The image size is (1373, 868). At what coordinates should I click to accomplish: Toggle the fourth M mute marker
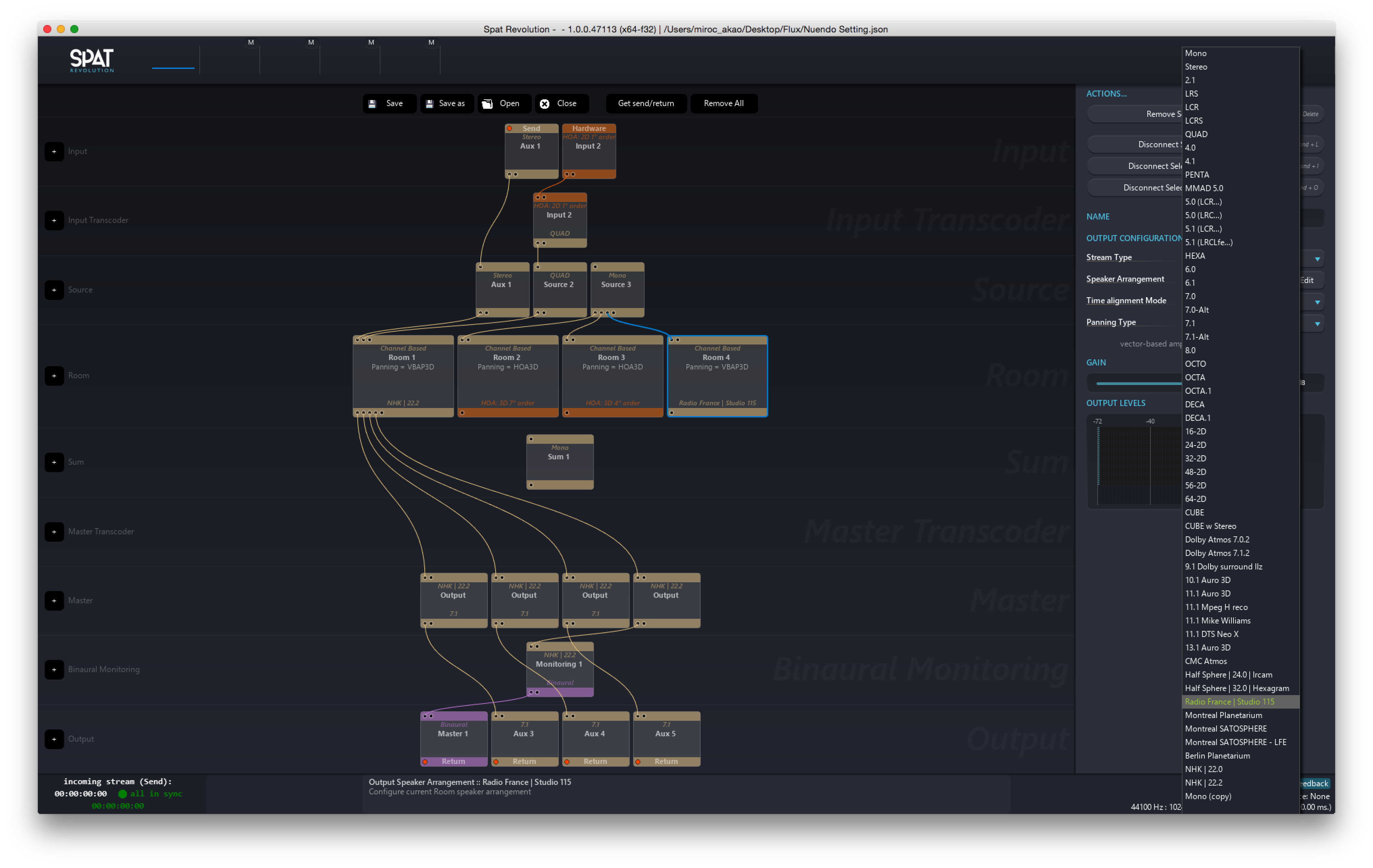click(431, 42)
